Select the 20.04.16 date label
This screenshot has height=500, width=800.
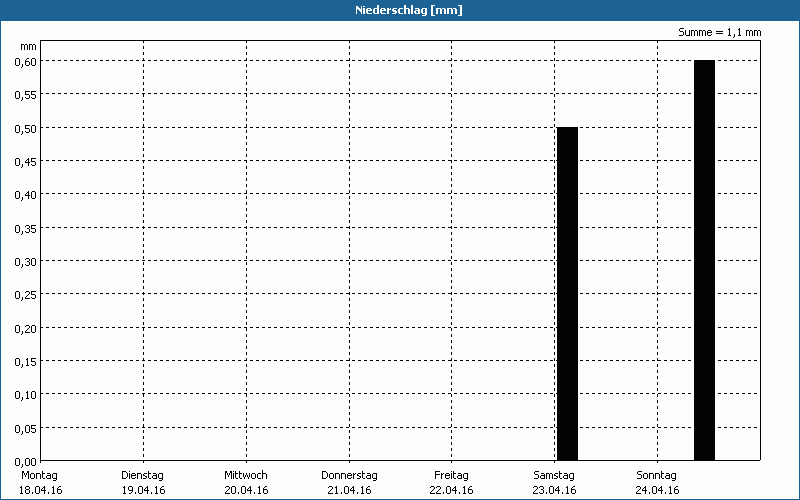pyautogui.click(x=246, y=491)
